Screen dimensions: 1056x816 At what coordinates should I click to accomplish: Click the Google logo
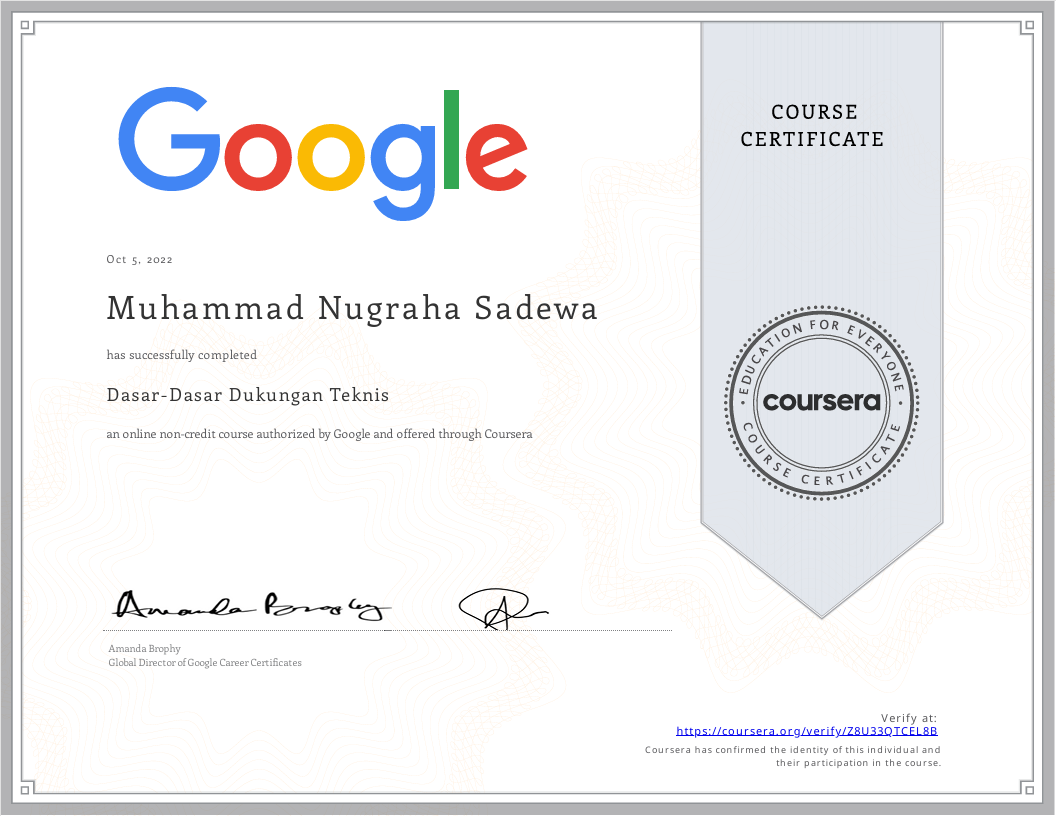tap(322, 155)
